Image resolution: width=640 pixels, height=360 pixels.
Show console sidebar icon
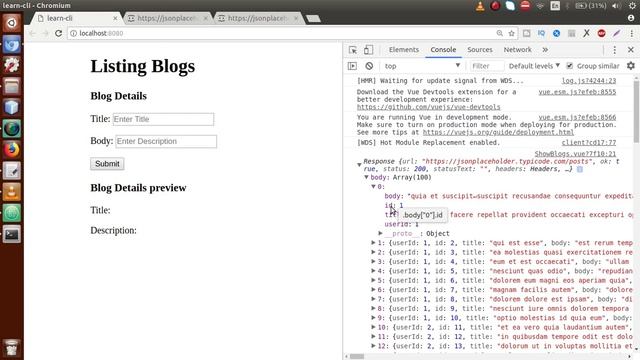[352, 66]
